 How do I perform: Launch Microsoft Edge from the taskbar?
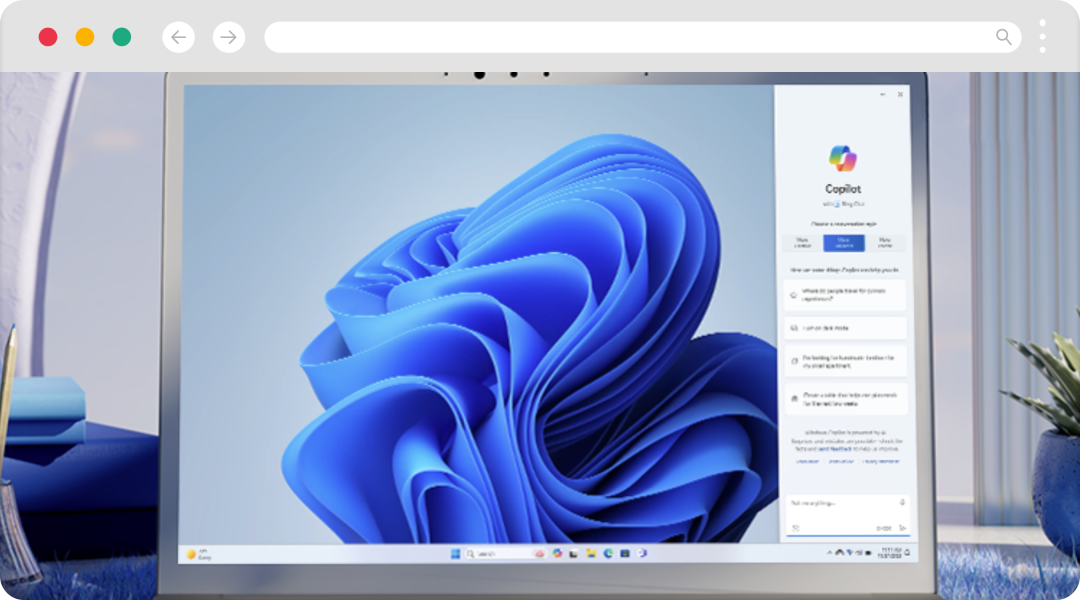click(x=608, y=553)
